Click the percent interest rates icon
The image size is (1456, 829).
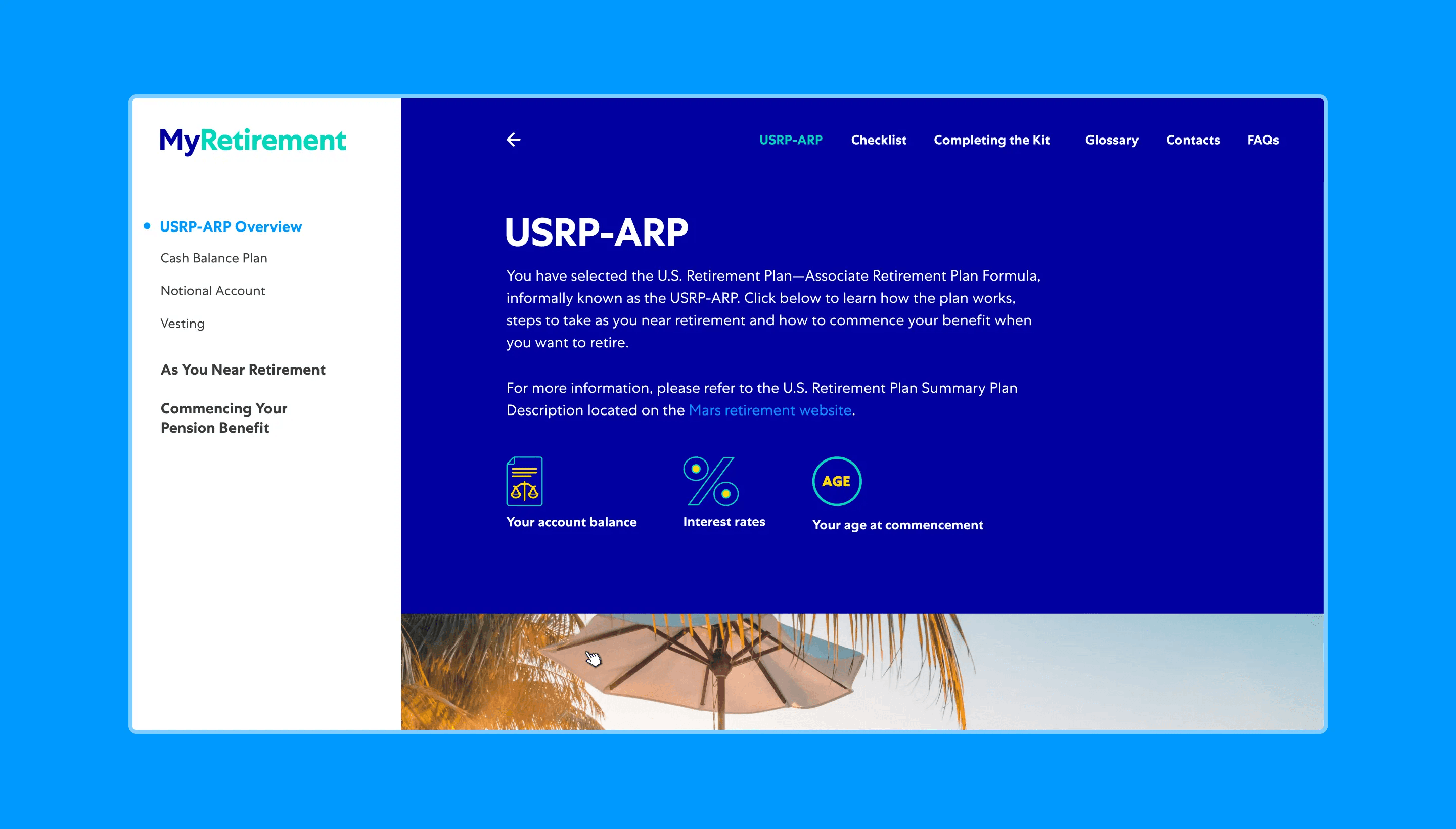[x=711, y=481]
